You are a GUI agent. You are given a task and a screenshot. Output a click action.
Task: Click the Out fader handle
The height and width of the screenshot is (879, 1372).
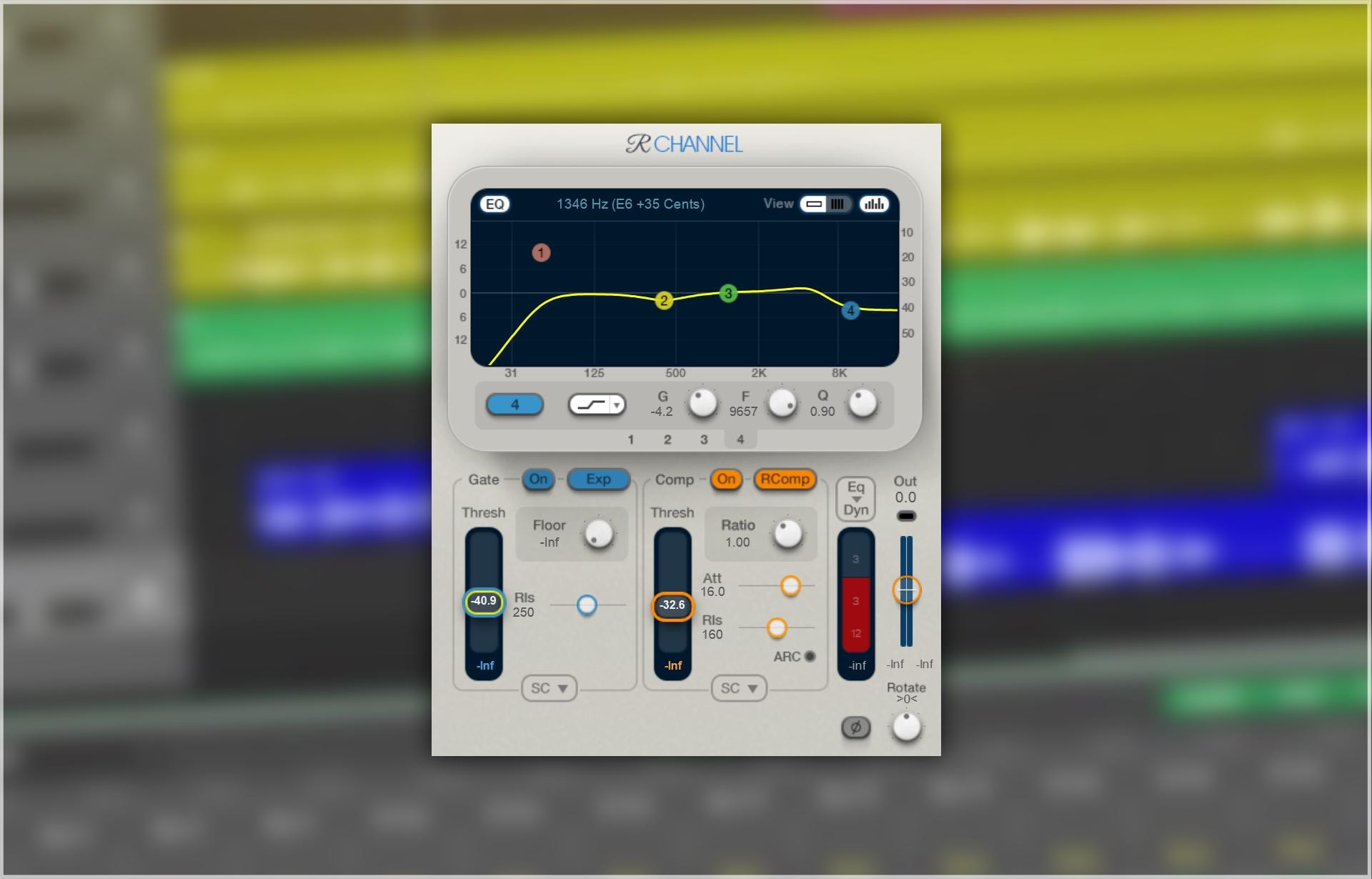point(906,590)
